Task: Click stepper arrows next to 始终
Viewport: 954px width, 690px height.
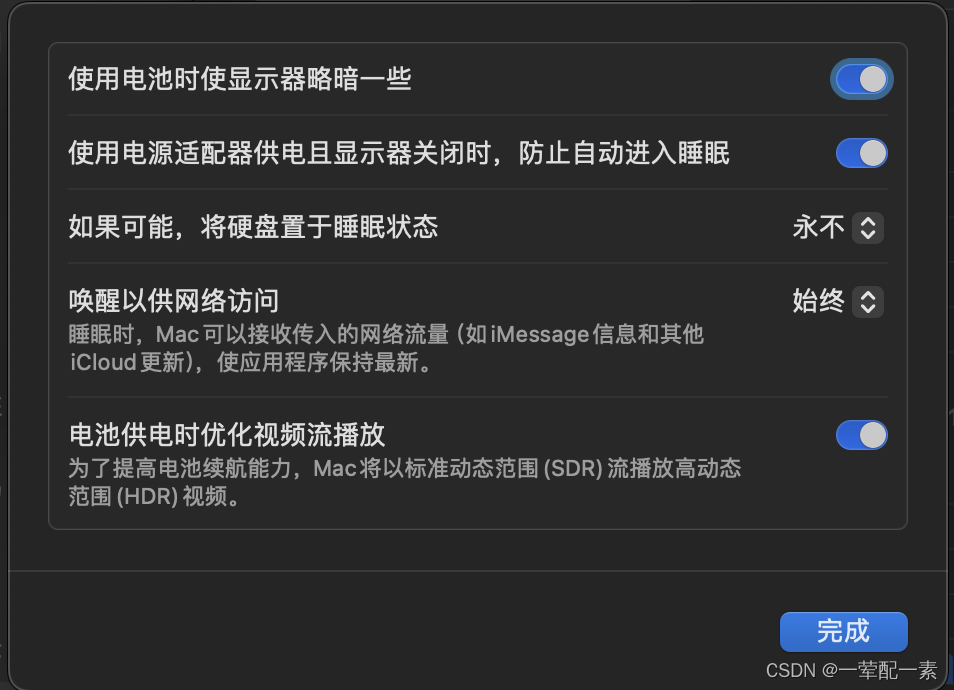Action: click(868, 302)
